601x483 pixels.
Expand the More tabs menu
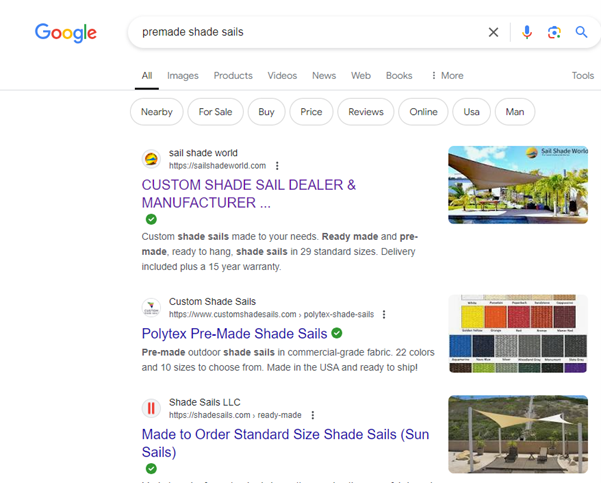pos(447,76)
